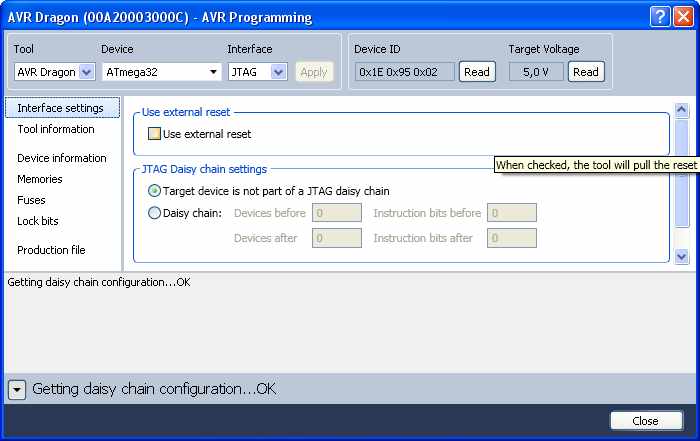Image resolution: width=700 pixels, height=441 pixels.
Task: Click the scroll down arrow in settings panel
Action: point(682,257)
